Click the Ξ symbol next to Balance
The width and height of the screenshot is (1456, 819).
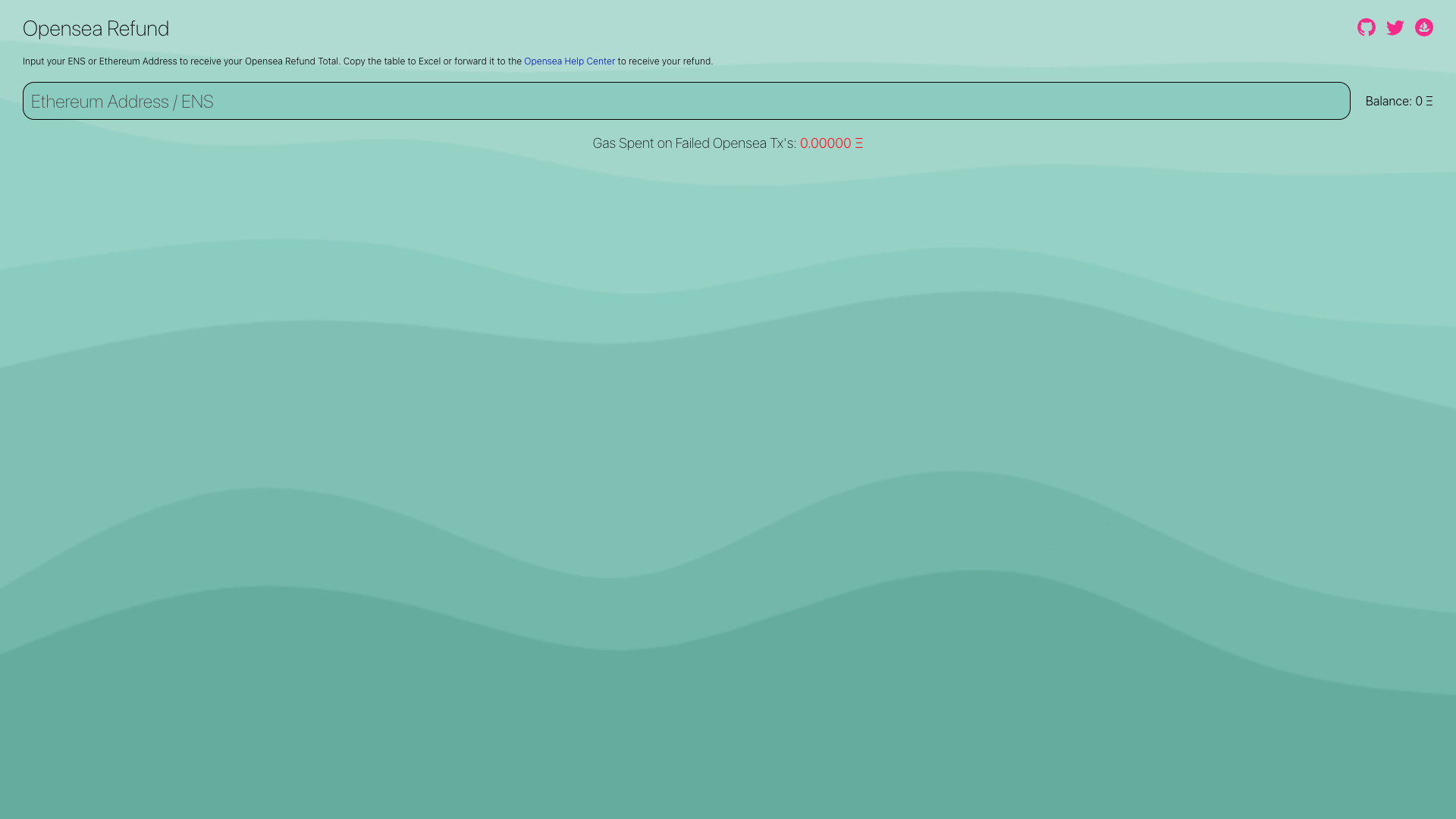pyautogui.click(x=1429, y=101)
